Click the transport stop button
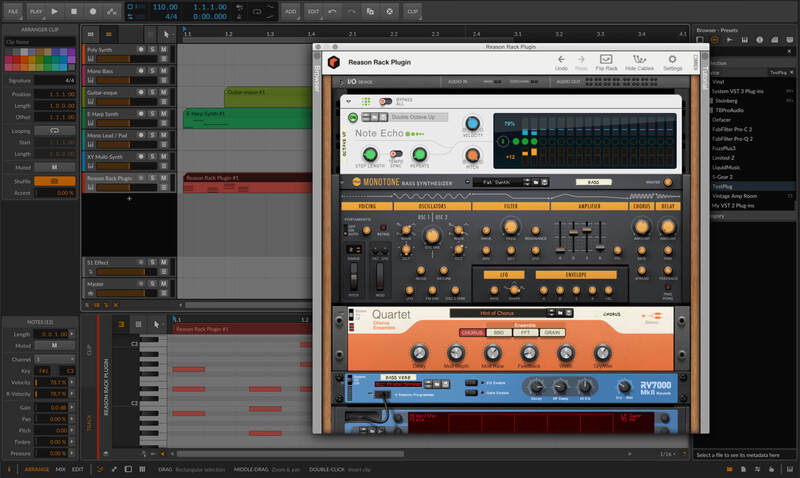Image resolution: width=800 pixels, height=478 pixels. point(74,11)
